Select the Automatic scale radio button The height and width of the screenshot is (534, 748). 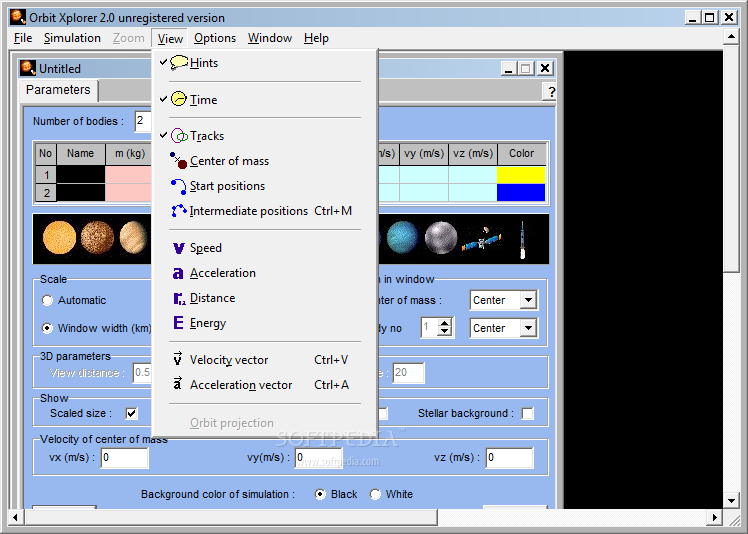pyautogui.click(x=47, y=300)
